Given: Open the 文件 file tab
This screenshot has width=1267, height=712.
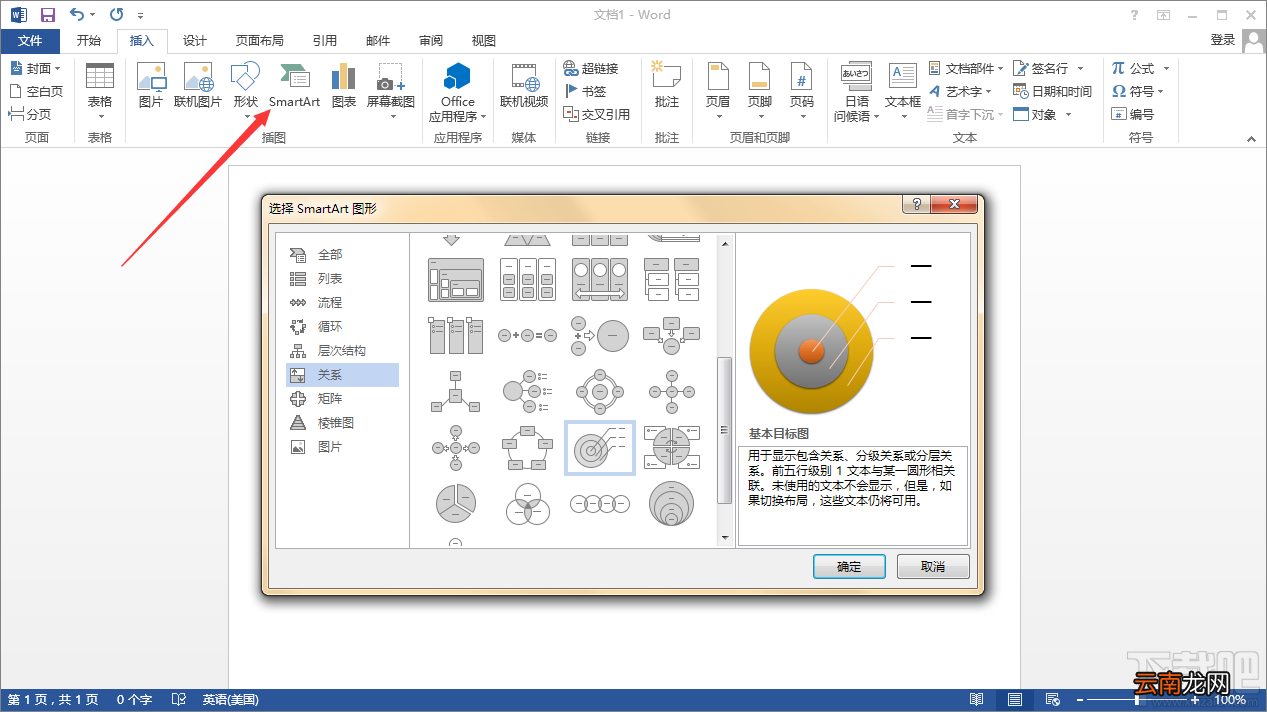Looking at the screenshot, I should click(30, 41).
